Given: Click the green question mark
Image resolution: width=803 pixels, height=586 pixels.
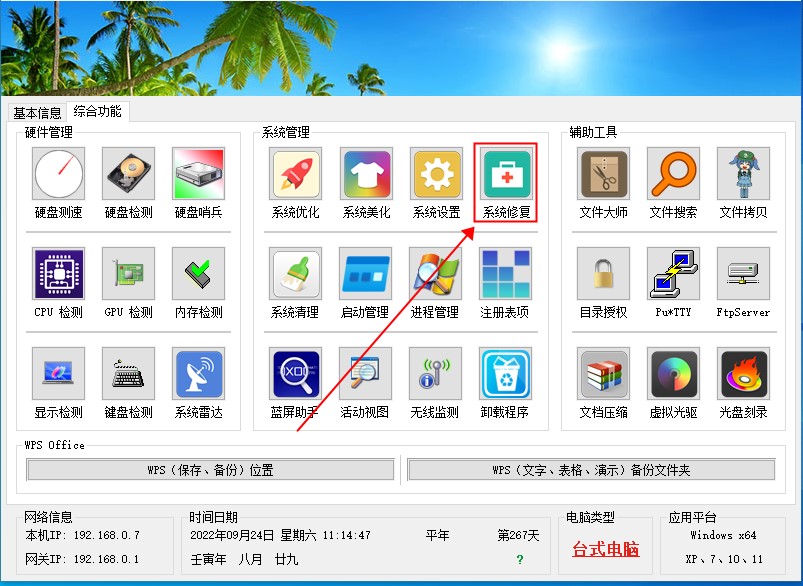Looking at the screenshot, I should click(519, 559).
